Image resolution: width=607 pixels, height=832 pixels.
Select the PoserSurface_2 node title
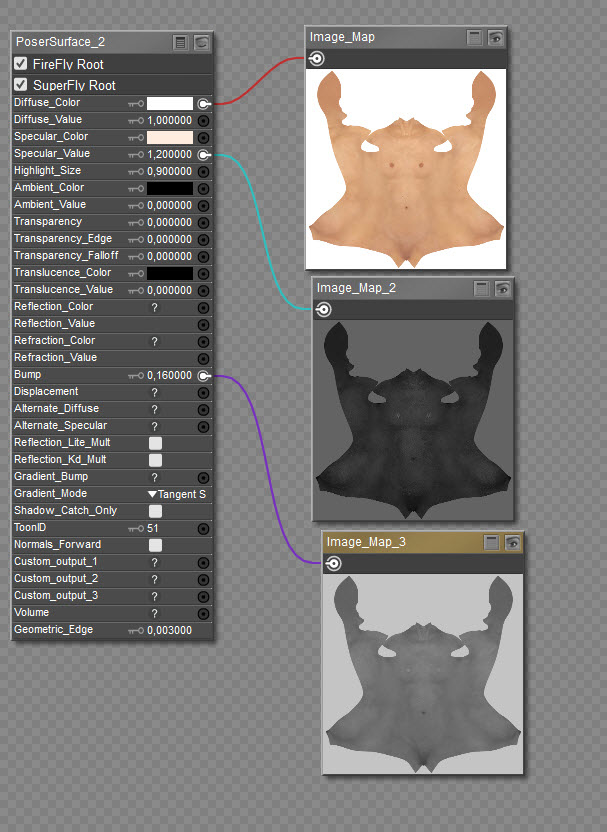pyautogui.click(x=60, y=42)
